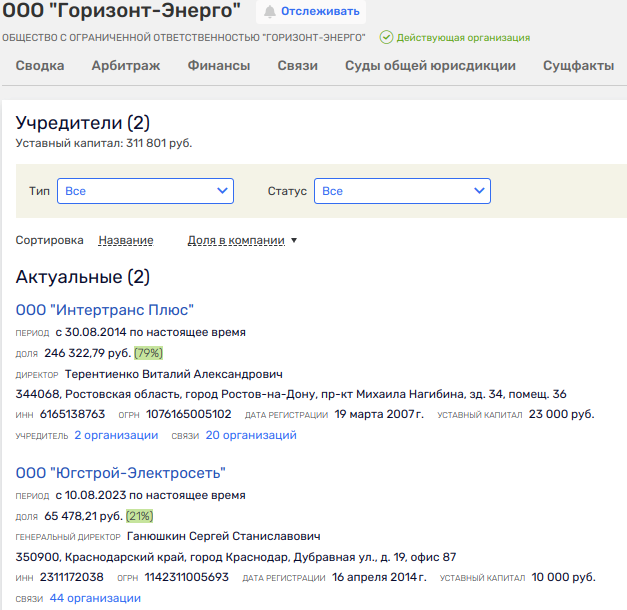Click the 79% share badge

coord(148,353)
